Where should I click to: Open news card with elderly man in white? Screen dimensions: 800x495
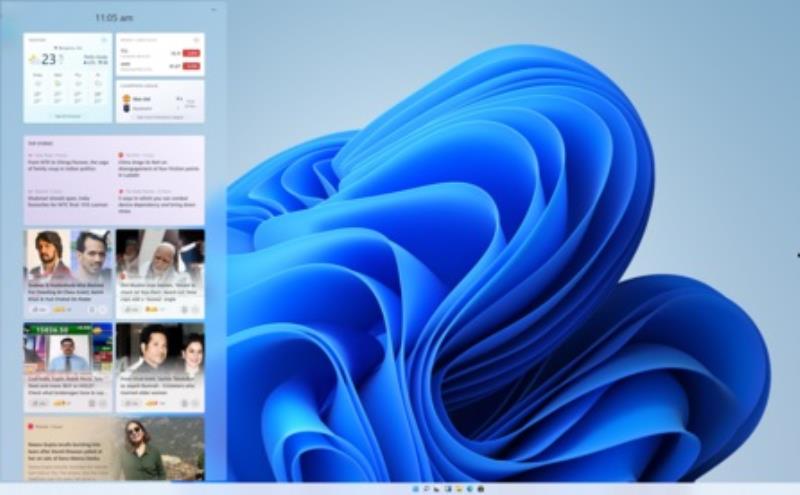click(160, 274)
